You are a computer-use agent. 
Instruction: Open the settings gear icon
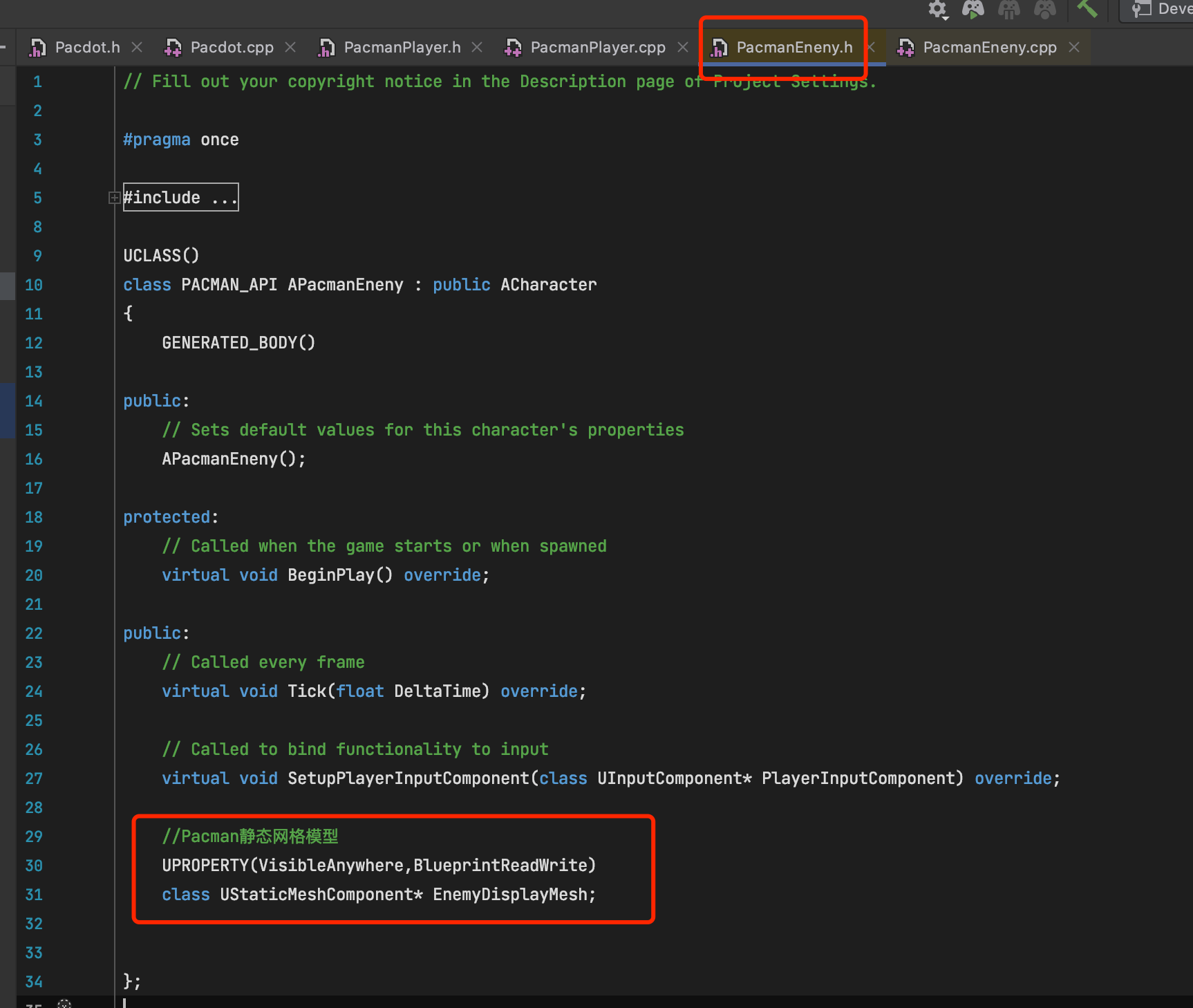937,9
